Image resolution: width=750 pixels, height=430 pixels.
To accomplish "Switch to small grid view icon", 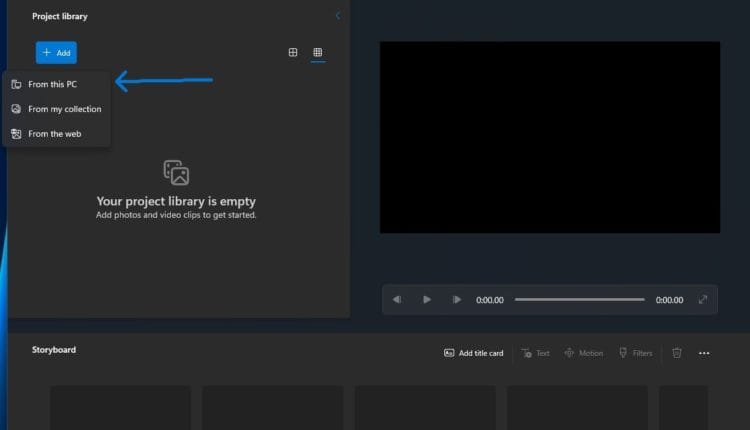I will [x=318, y=52].
